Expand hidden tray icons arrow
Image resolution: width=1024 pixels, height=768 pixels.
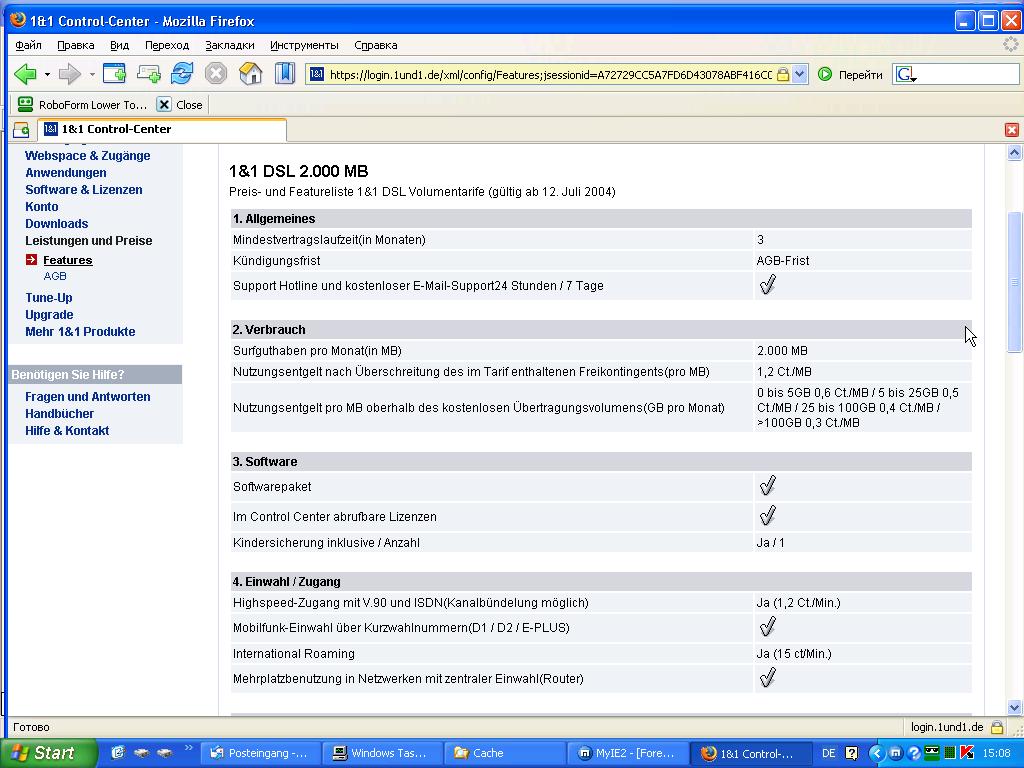(876, 753)
